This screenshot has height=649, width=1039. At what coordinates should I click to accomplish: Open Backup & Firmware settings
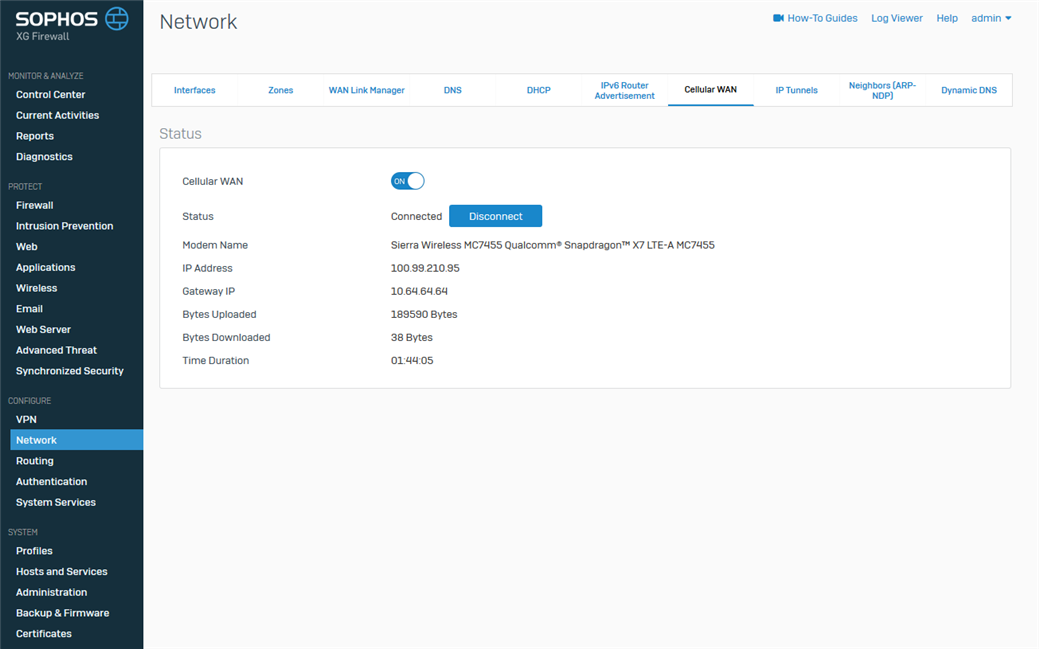[62, 613]
